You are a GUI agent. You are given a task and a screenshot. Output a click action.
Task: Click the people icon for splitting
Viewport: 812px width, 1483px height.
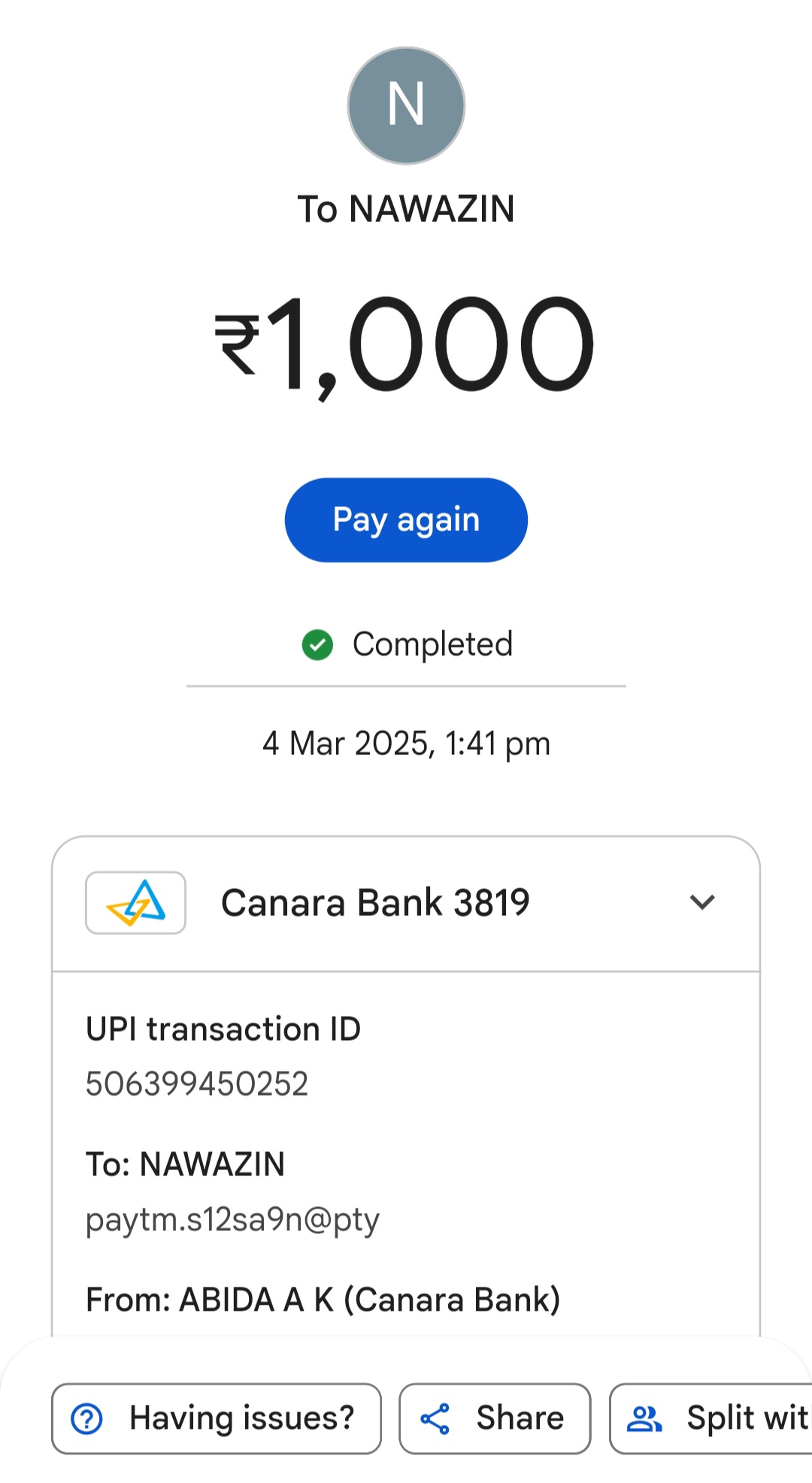pos(644,1419)
